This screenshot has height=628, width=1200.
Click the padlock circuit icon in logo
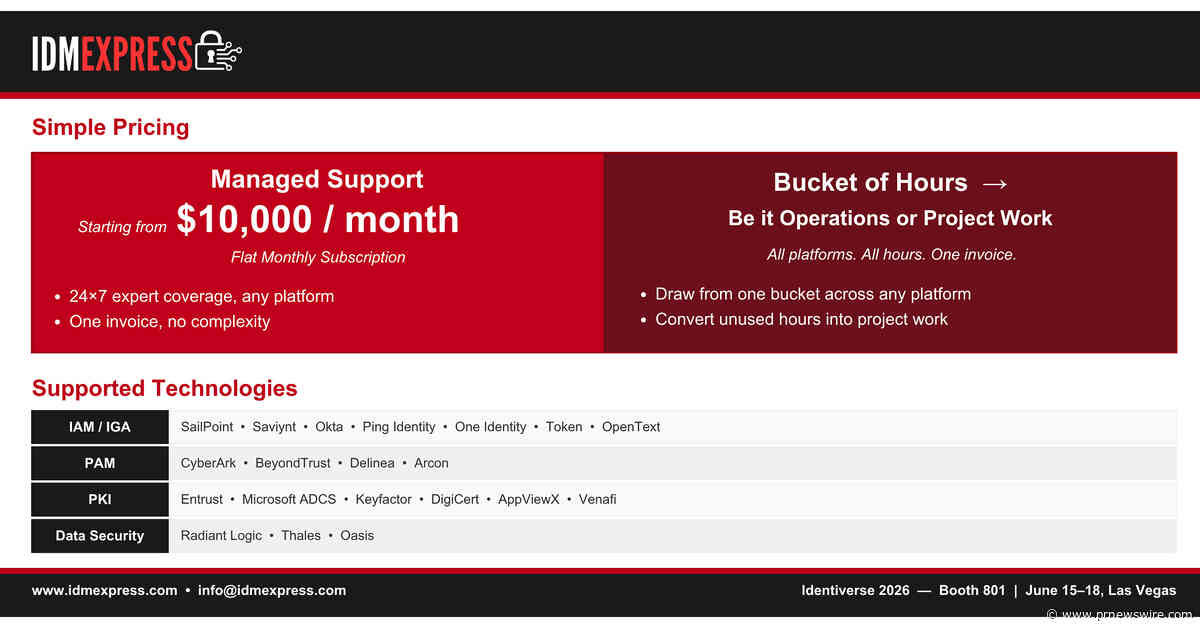[219, 51]
